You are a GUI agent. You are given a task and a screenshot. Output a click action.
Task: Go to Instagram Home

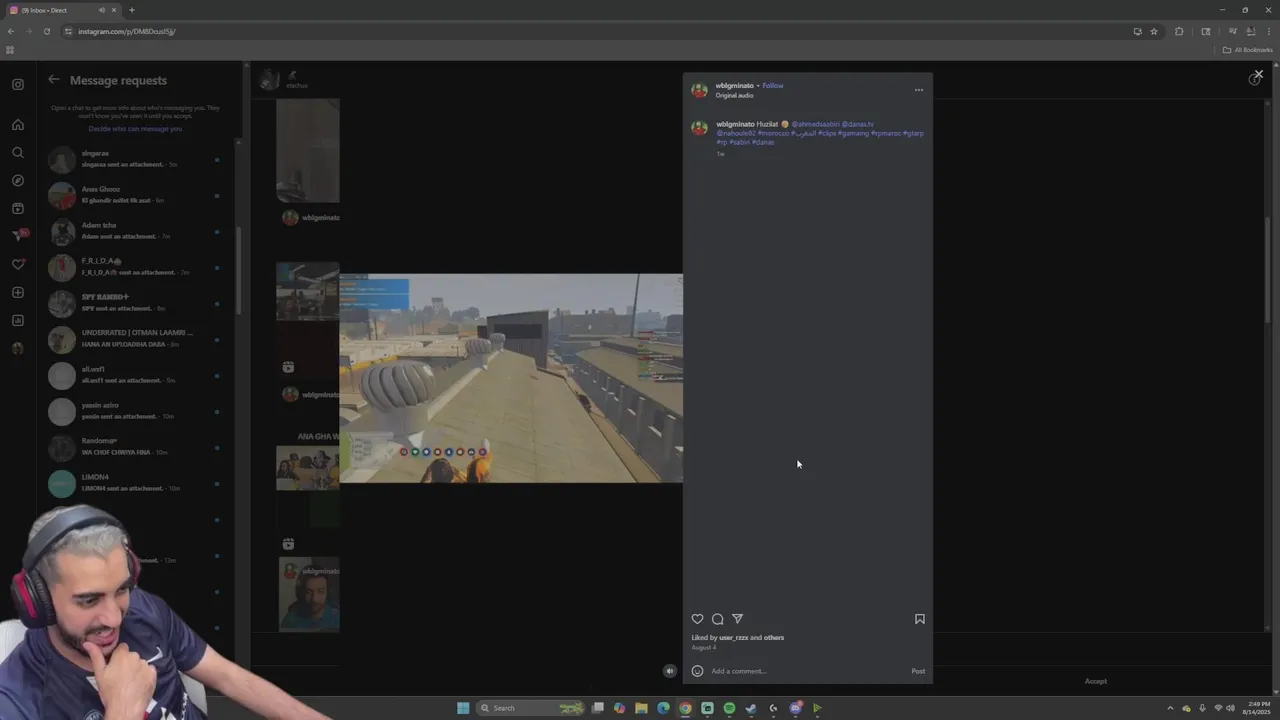[18, 125]
